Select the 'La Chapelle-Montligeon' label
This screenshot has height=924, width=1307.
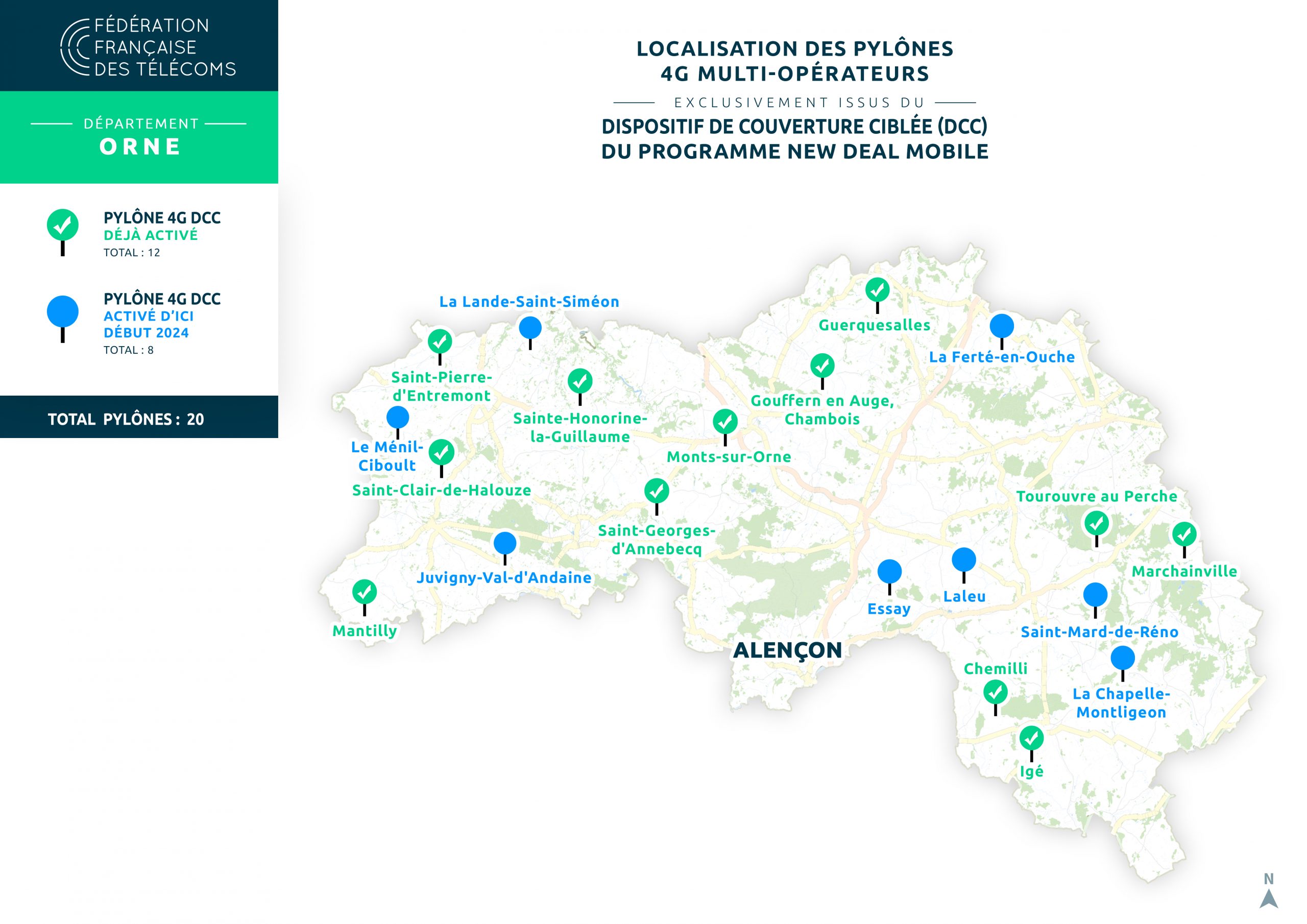(x=1121, y=702)
